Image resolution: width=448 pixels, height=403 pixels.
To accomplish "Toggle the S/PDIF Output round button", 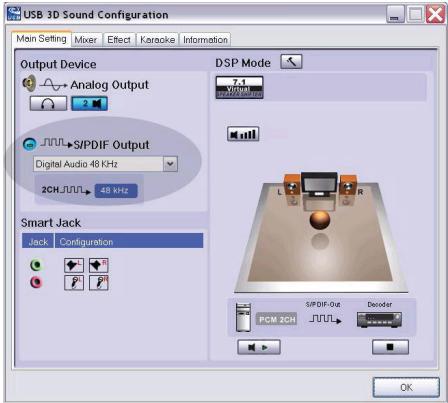I will click(x=29, y=144).
